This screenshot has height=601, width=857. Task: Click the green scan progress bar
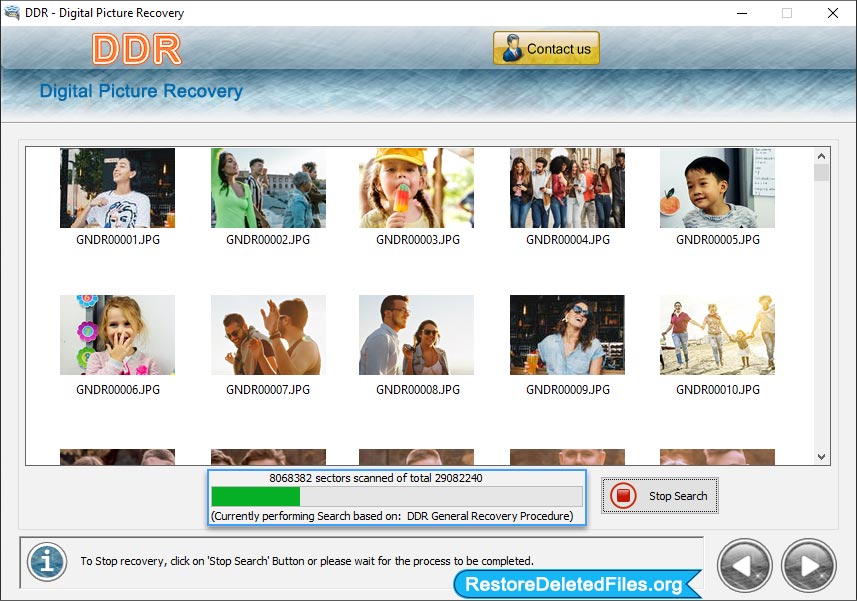tap(397, 496)
